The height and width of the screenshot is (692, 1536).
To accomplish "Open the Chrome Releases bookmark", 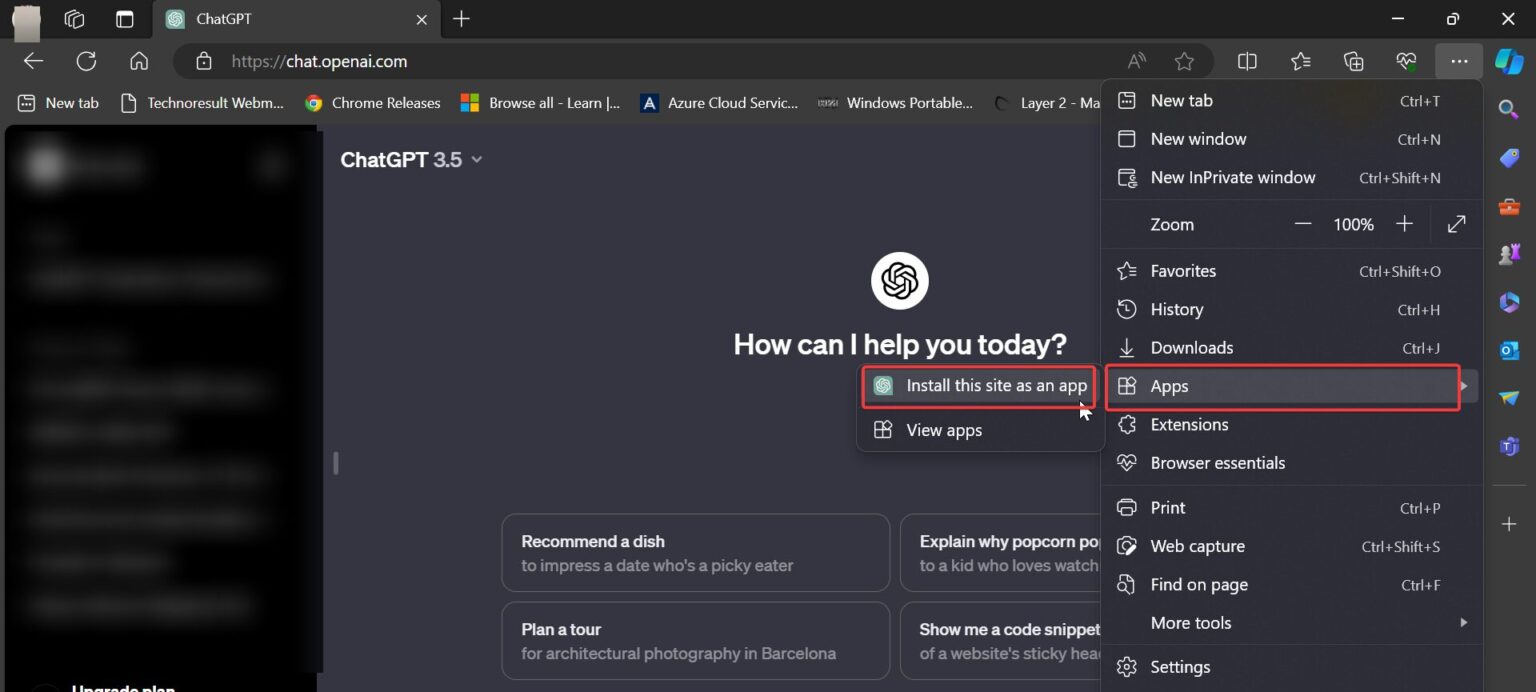I will (372, 102).
